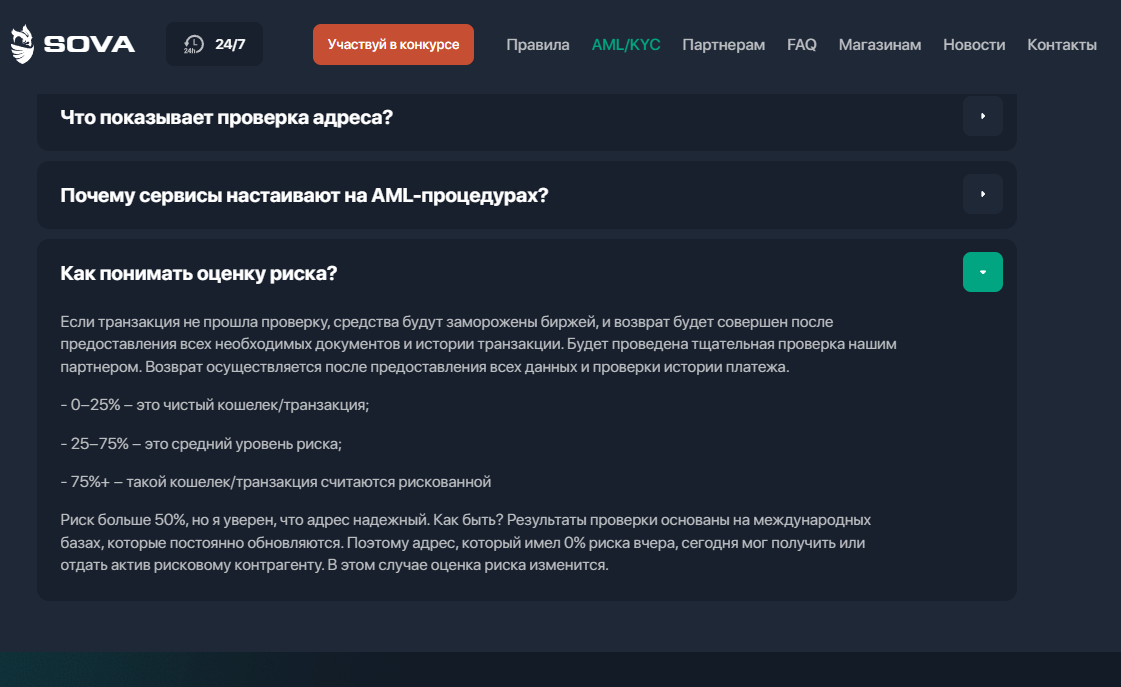Expand the AML-процедурах question arrow
The width and height of the screenshot is (1121, 687).
tap(983, 194)
